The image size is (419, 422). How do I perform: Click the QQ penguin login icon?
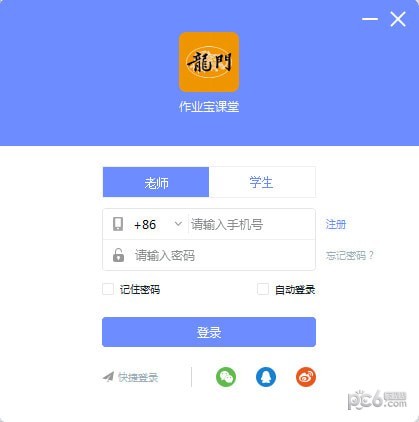tap(266, 377)
